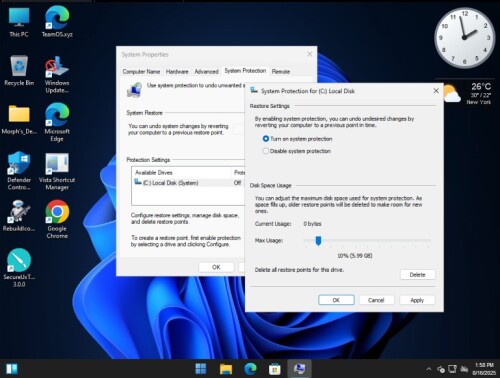Select the Defender Control desktop icon

click(x=19, y=171)
